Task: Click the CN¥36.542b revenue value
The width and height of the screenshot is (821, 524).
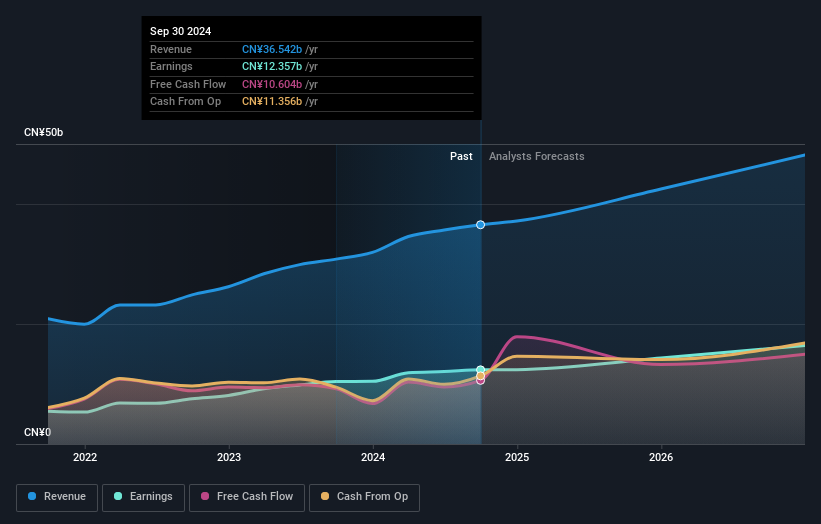Action: (272, 49)
